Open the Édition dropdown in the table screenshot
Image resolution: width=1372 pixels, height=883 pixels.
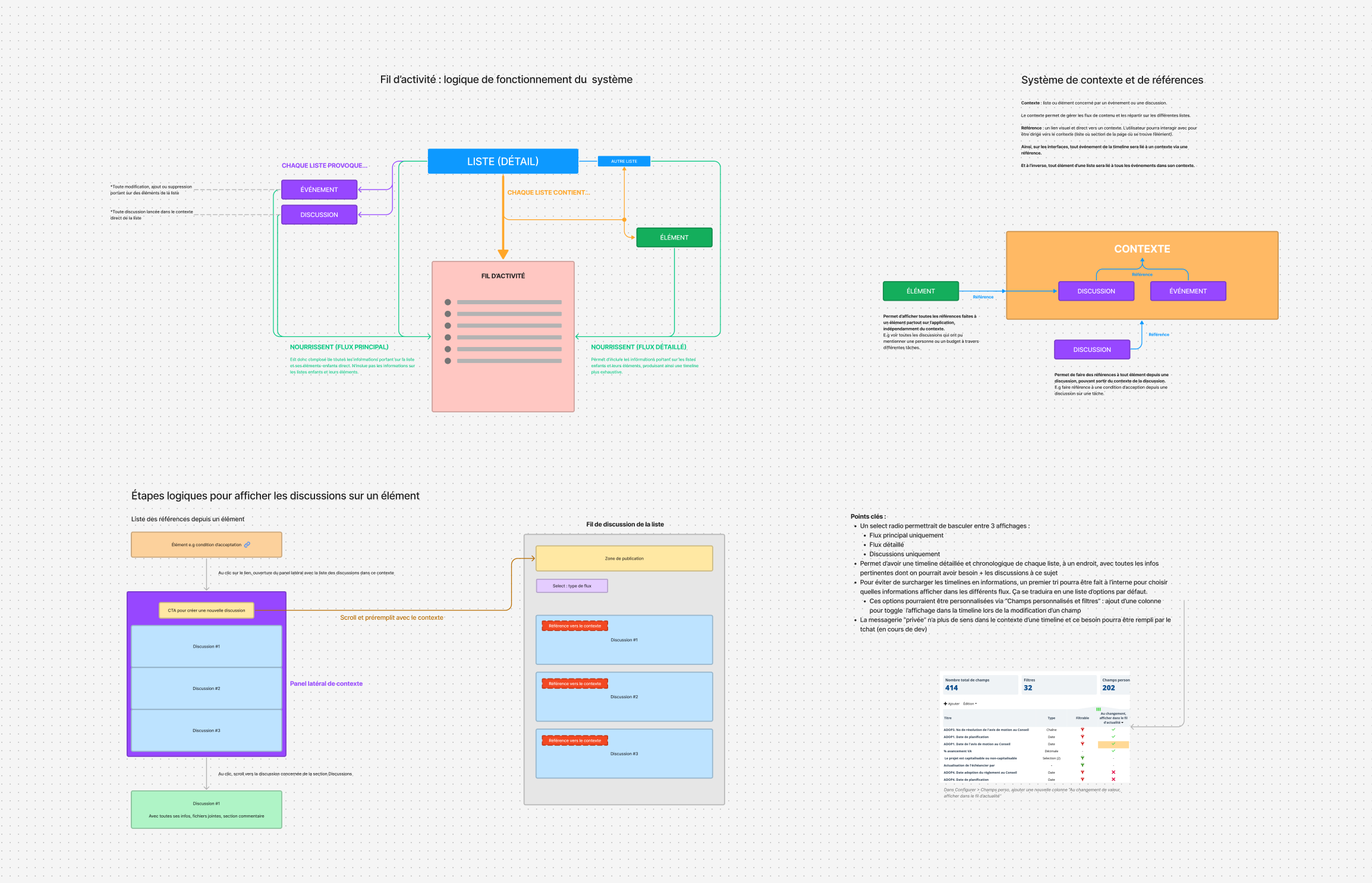(x=970, y=704)
